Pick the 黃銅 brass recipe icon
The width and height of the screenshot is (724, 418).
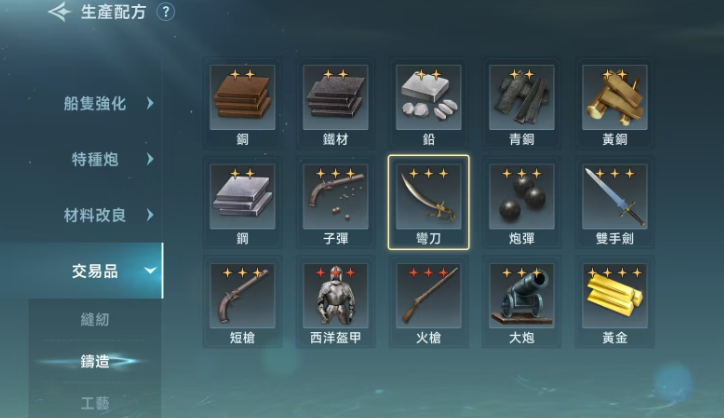click(615, 97)
